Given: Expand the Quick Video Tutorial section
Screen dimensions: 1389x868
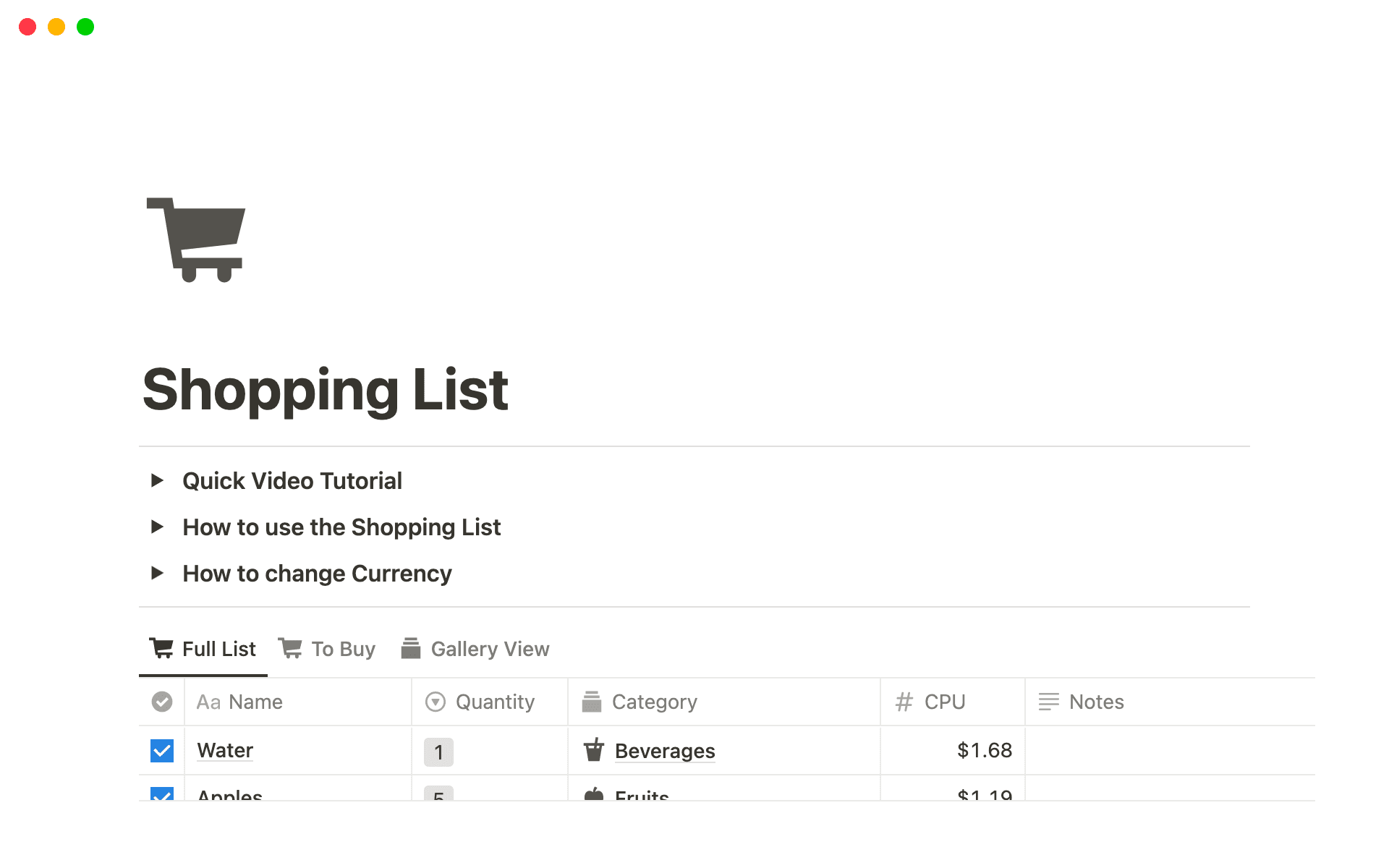Looking at the screenshot, I should pos(159,480).
